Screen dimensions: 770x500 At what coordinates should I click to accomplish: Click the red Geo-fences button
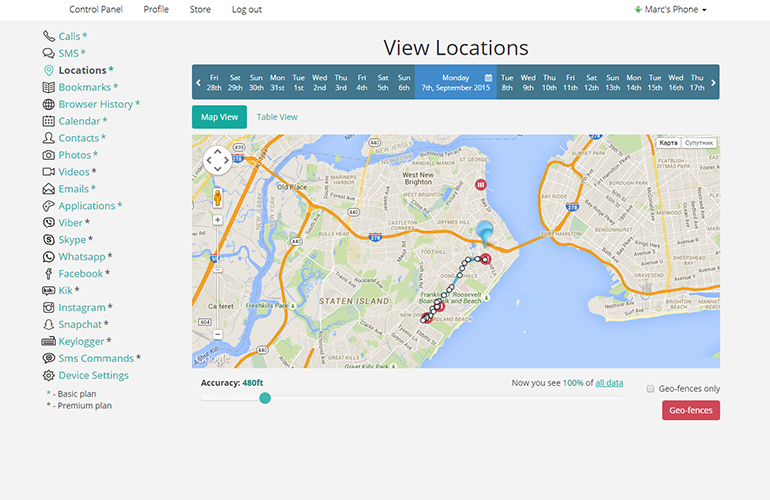click(691, 410)
